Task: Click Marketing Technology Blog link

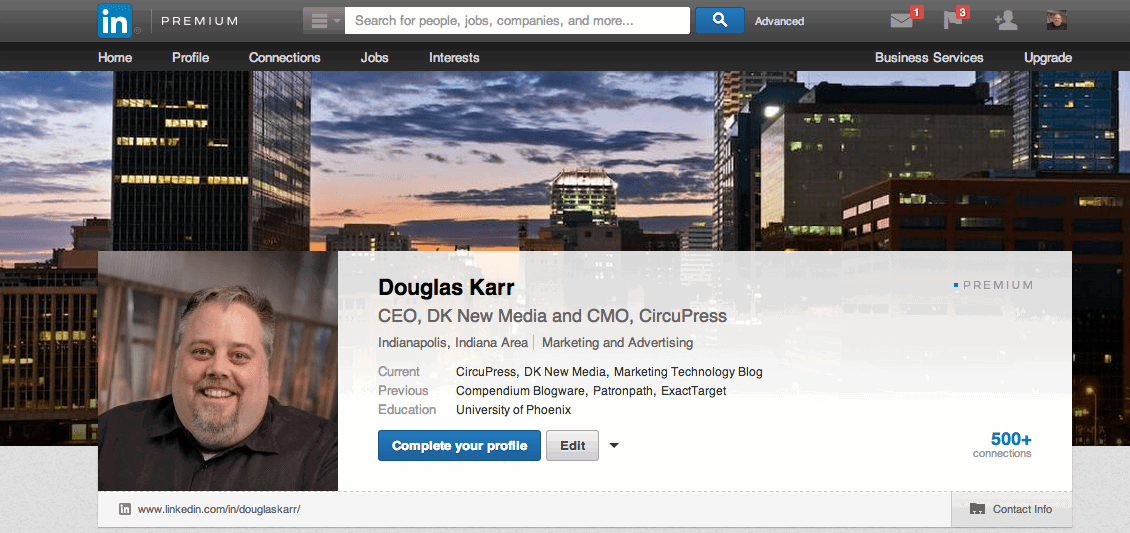Action: coord(688,372)
